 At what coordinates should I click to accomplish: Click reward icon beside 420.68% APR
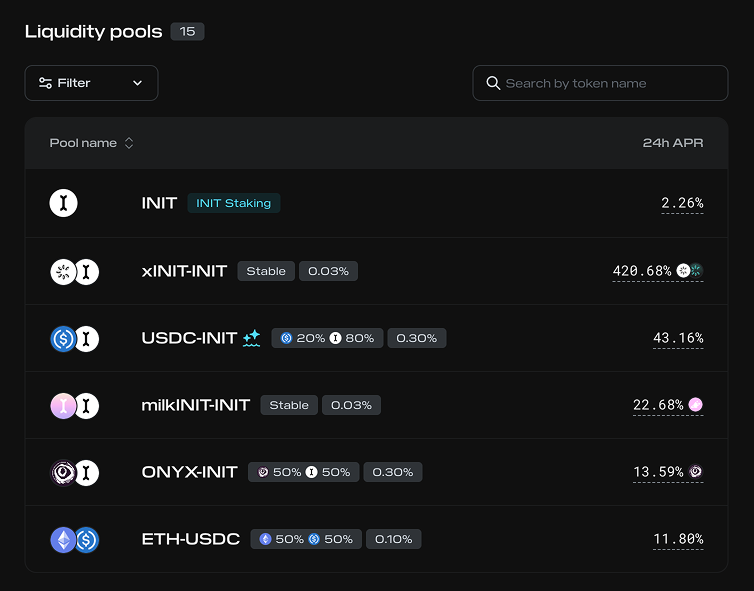tap(690, 271)
